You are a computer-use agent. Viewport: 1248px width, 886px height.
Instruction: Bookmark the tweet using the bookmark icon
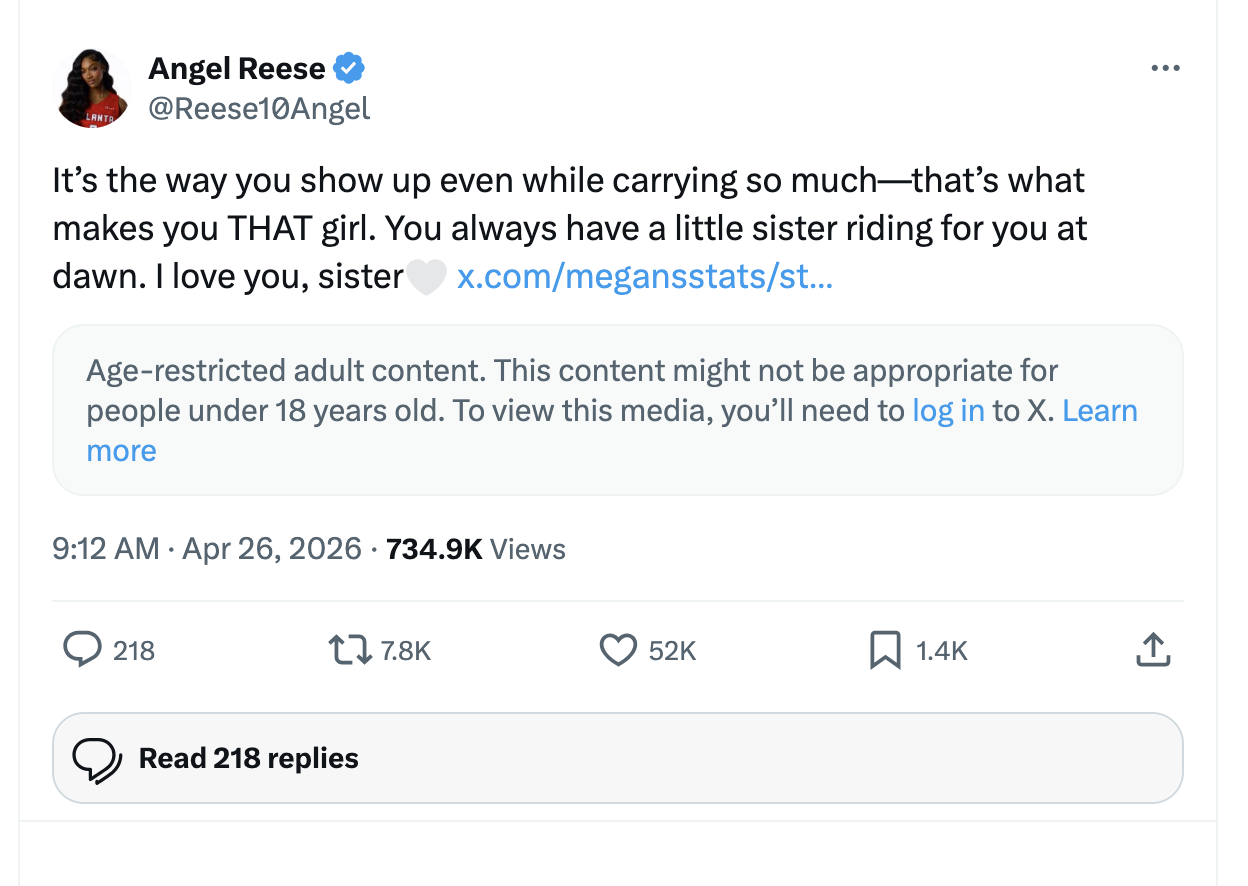[x=885, y=651]
